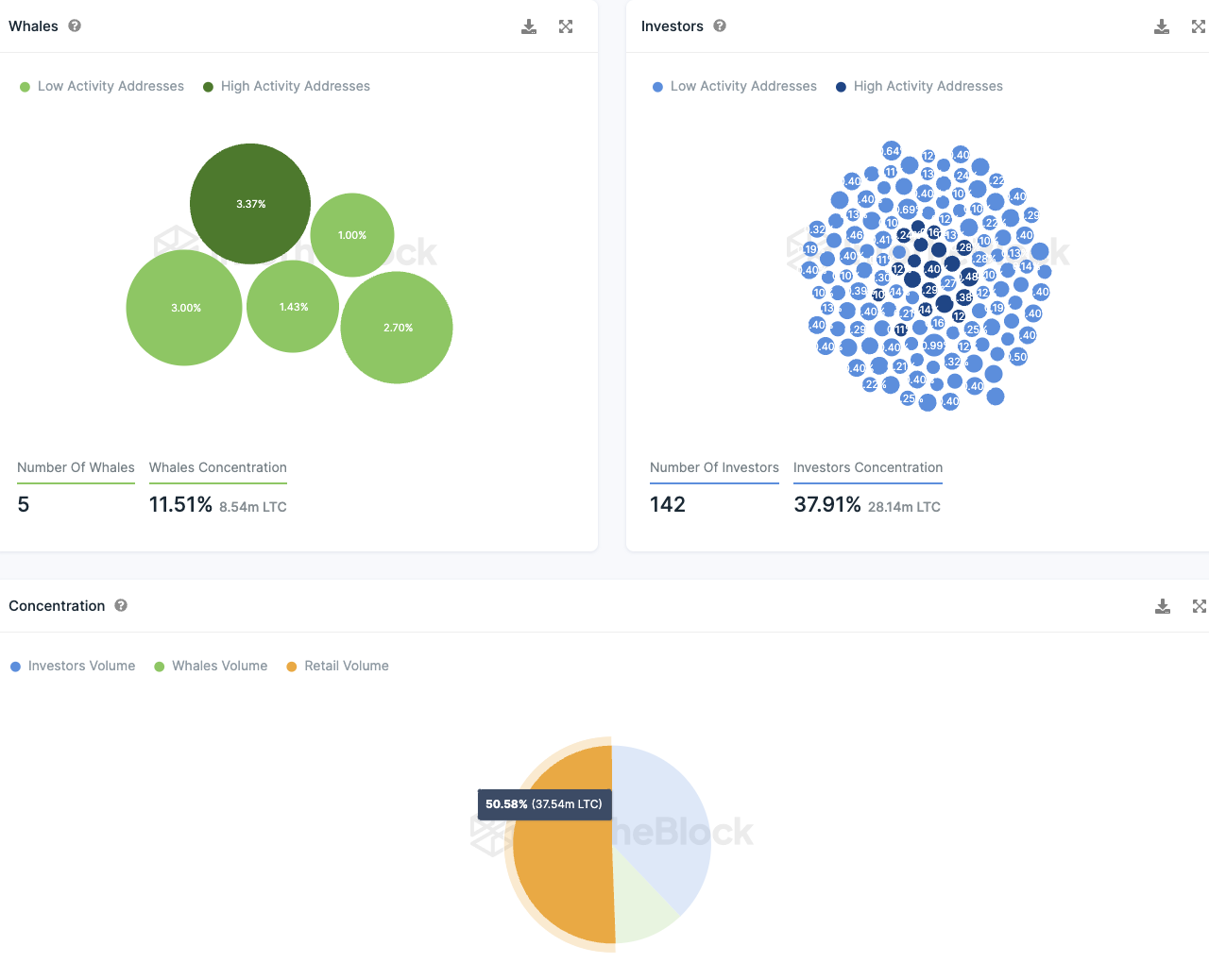Viewport: 1209px width, 980px height.
Task: Toggle Whales High Activity Addresses legend
Action: (x=286, y=86)
